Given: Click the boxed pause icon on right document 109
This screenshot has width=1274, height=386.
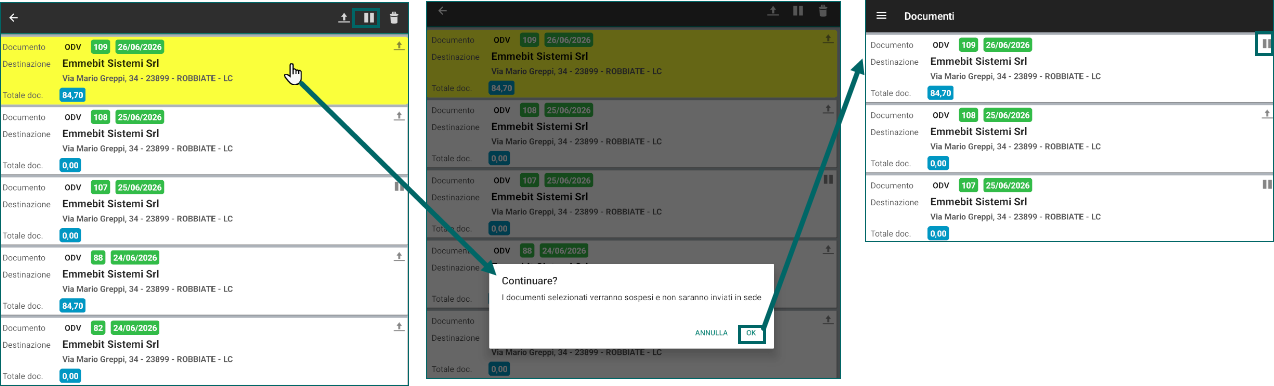Looking at the screenshot, I should [1266, 44].
